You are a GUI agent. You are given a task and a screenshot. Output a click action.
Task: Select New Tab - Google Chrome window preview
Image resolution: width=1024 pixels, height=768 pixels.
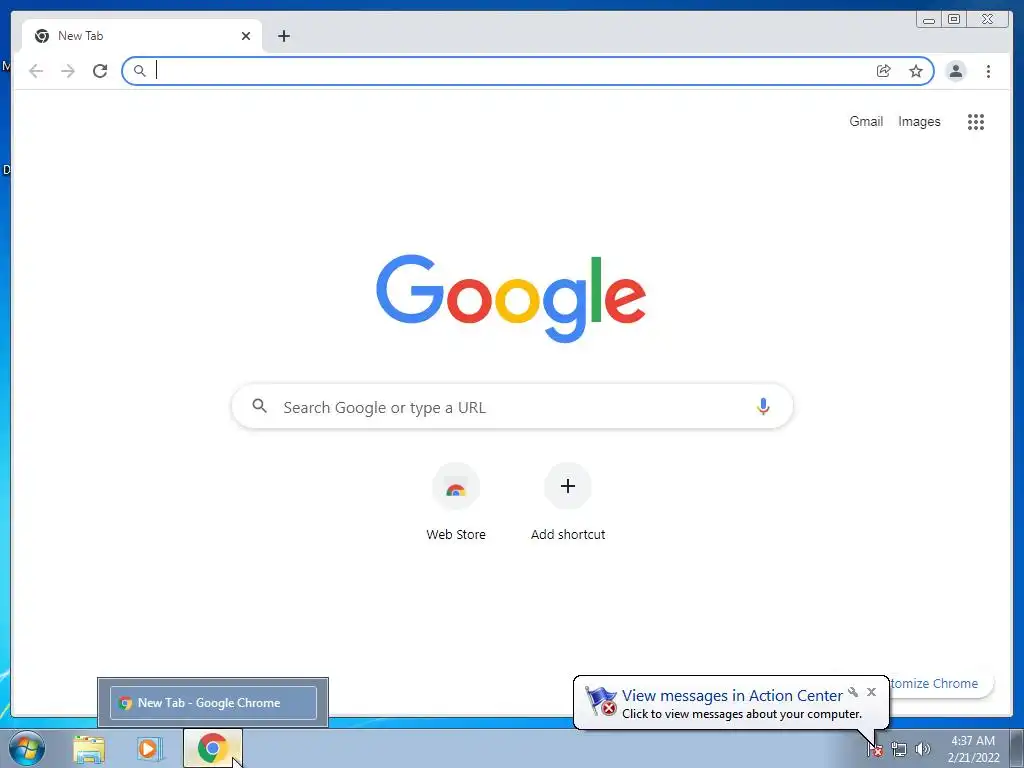click(214, 703)
